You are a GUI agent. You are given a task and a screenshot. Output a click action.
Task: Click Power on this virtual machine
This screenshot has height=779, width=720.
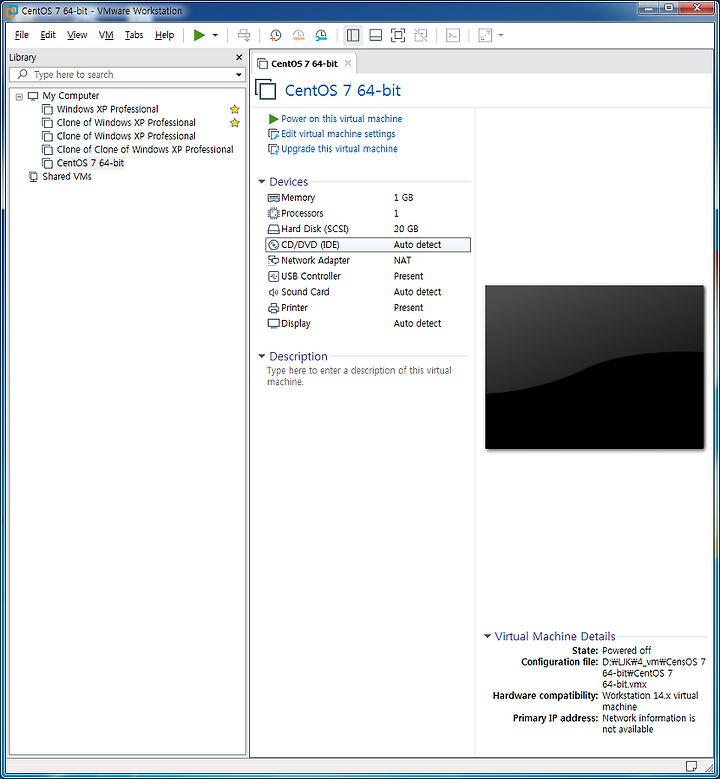coord(341,119)
